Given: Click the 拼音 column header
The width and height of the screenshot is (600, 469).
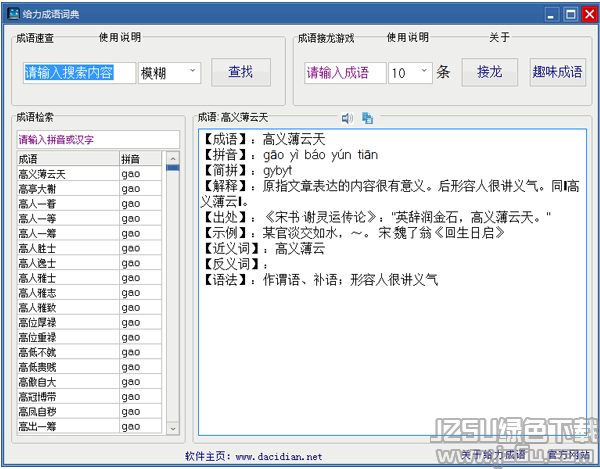Looking at the screenshot, I should pos(140,159).
